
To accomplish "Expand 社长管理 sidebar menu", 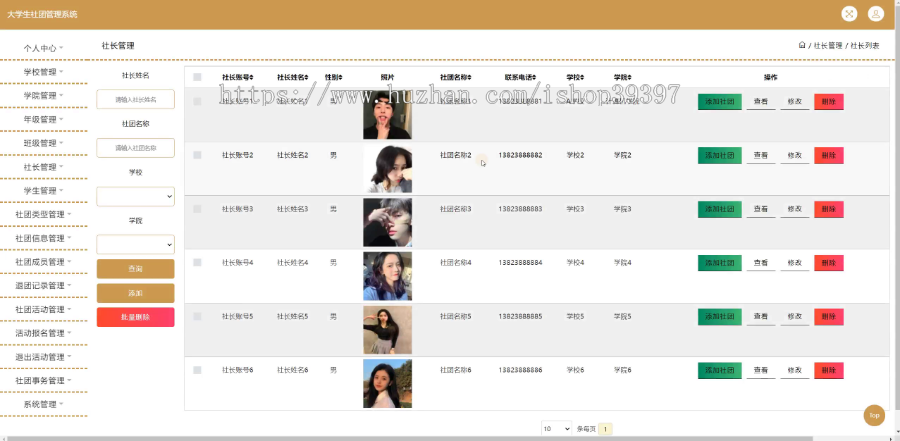I will [44, 167].
